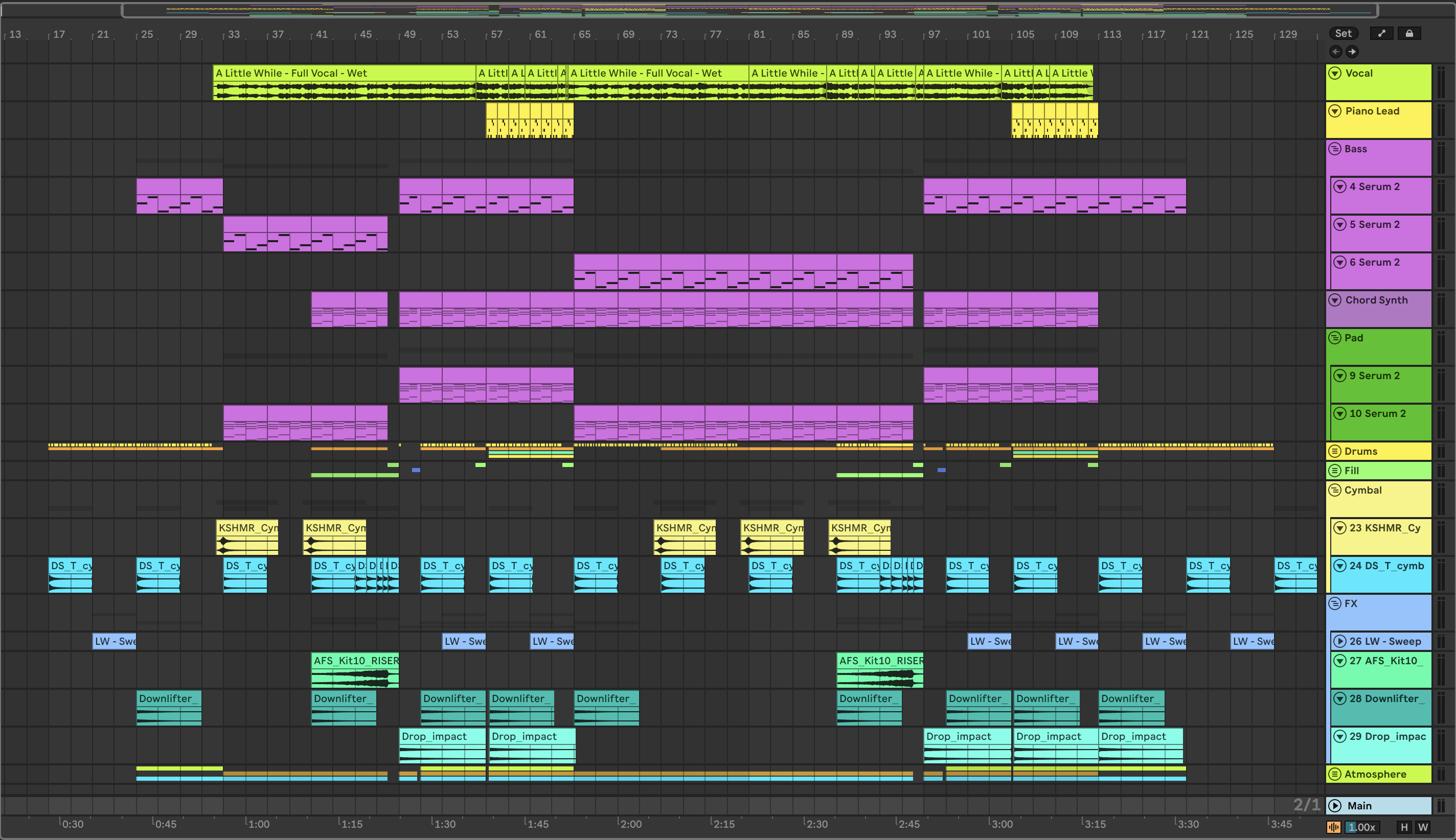Click the 1.00x track zoom slider

1361,827
